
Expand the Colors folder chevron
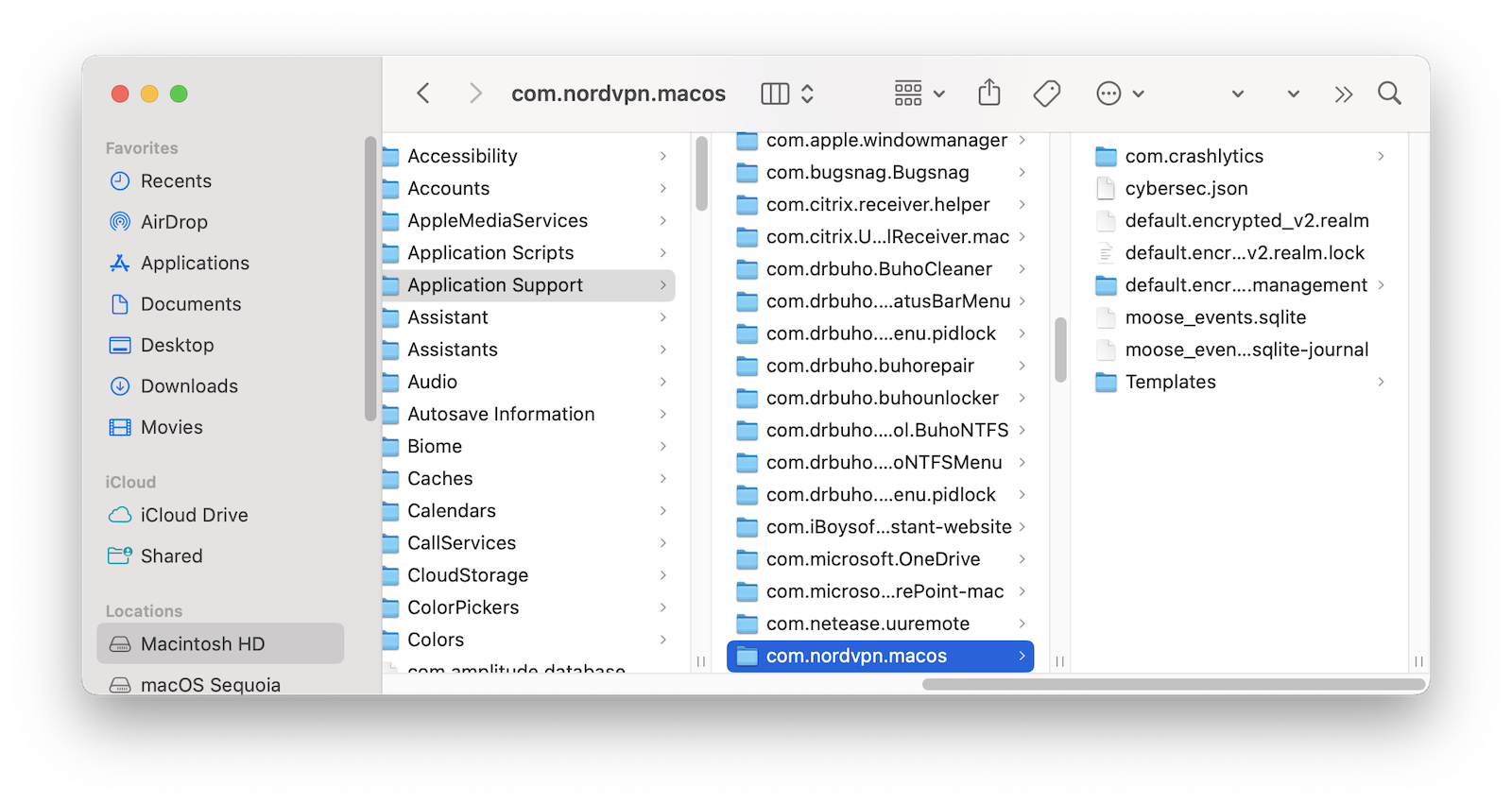tap(662, 640)
